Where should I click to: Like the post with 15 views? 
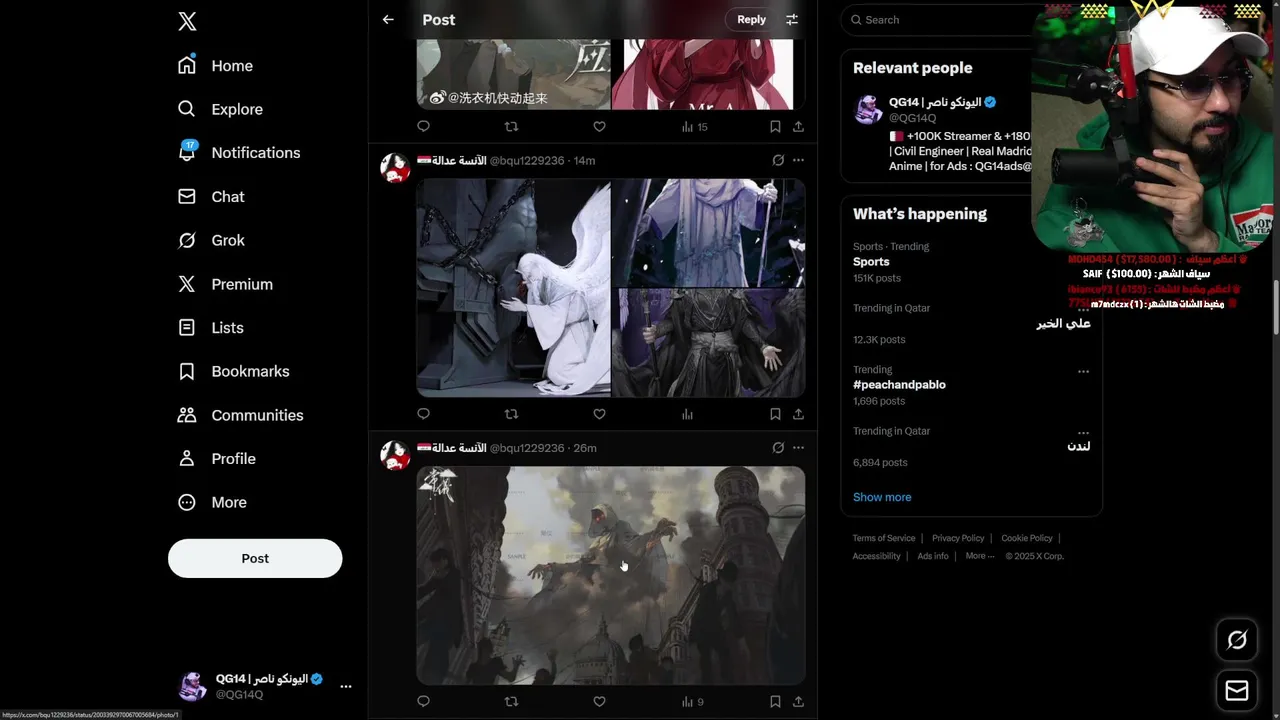pos(599,126)
